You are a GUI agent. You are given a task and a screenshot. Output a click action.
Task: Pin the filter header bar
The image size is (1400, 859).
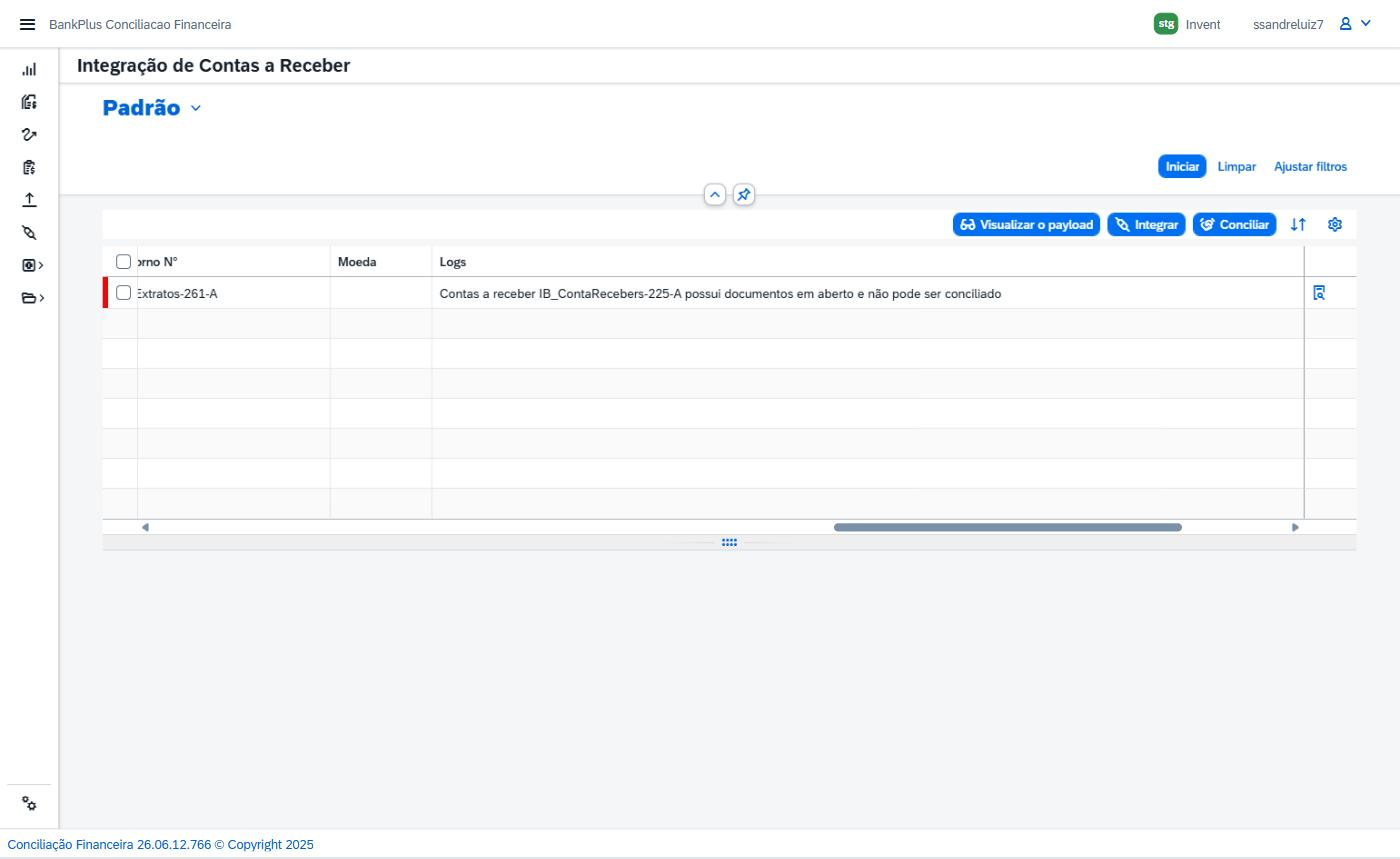pos(744,195)
